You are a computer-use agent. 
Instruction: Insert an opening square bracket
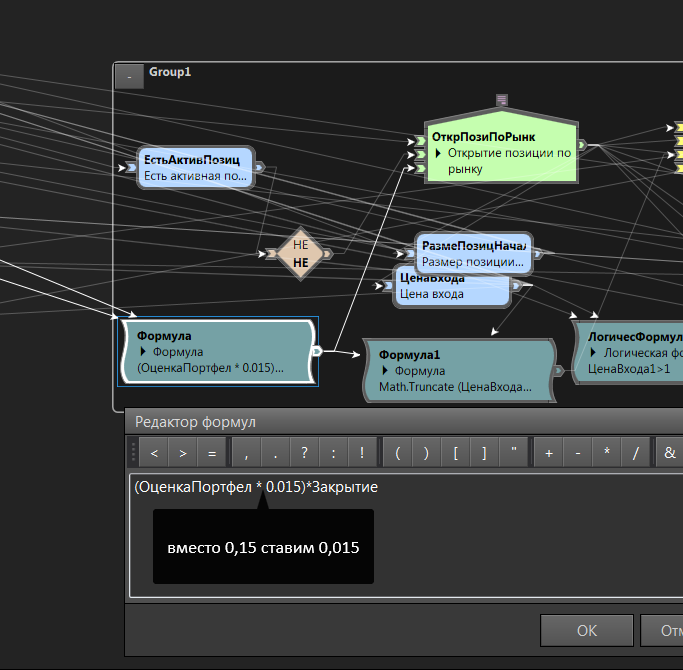455,453
